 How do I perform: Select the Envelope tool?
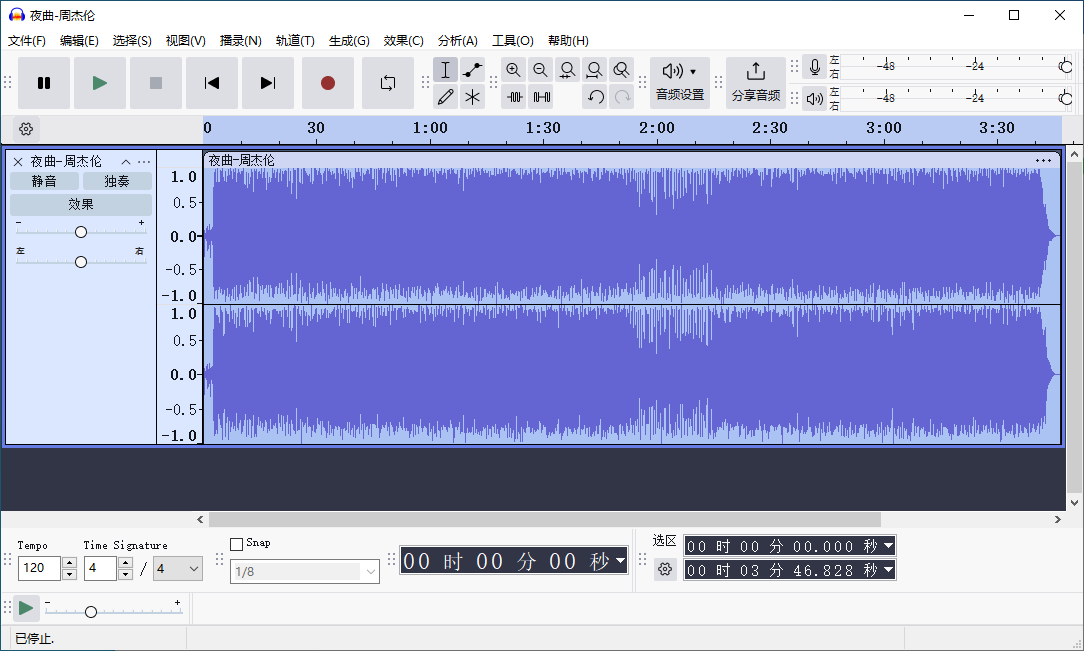point(472,70)
